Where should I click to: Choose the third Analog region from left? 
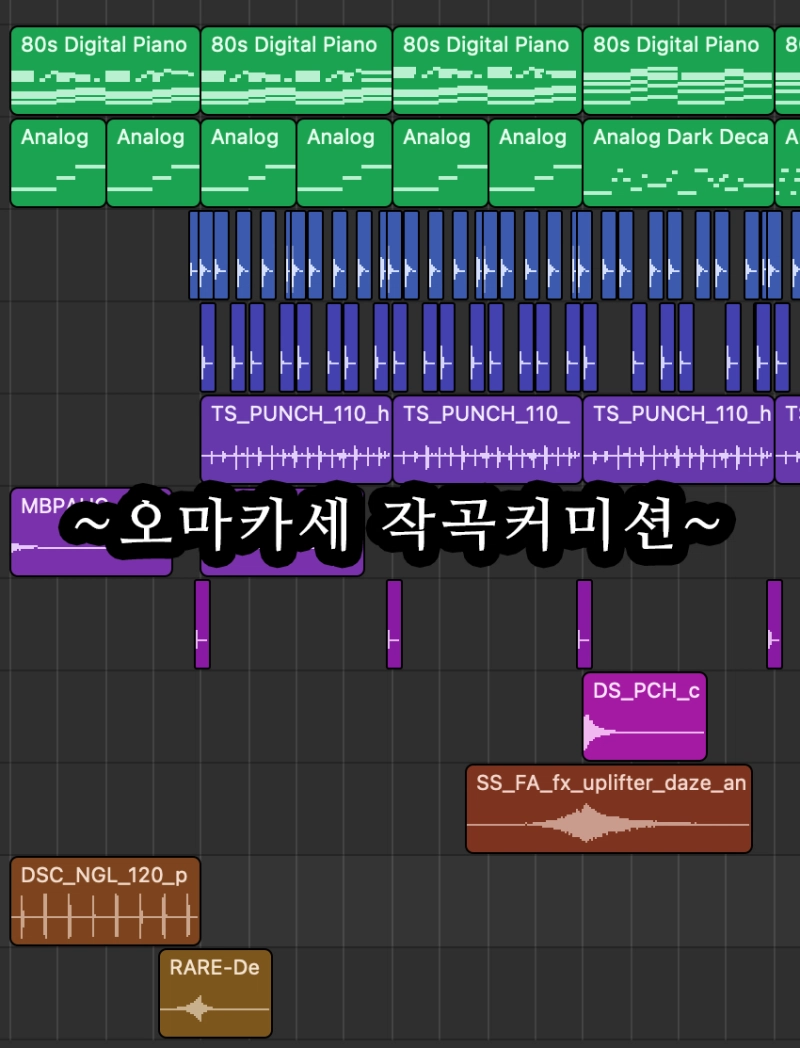[x=248, y=163]
